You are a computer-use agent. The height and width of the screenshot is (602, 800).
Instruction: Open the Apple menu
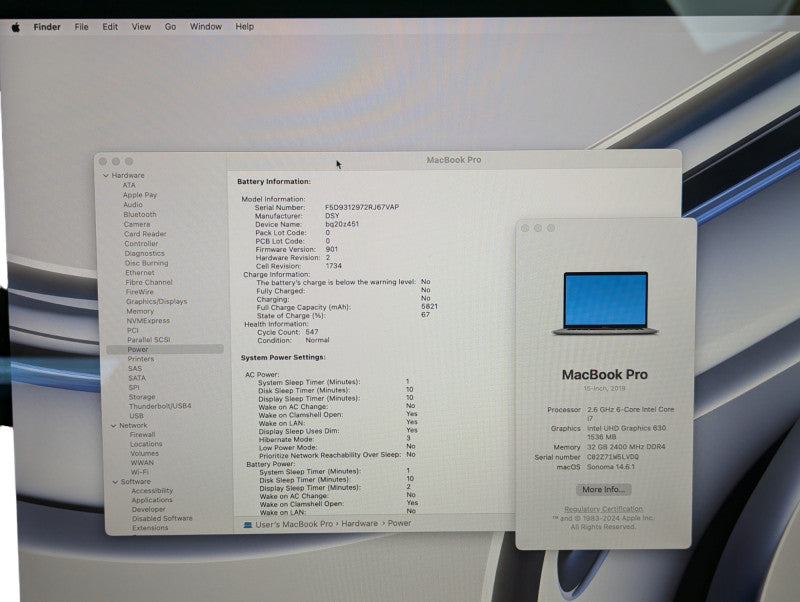(16, 28)
